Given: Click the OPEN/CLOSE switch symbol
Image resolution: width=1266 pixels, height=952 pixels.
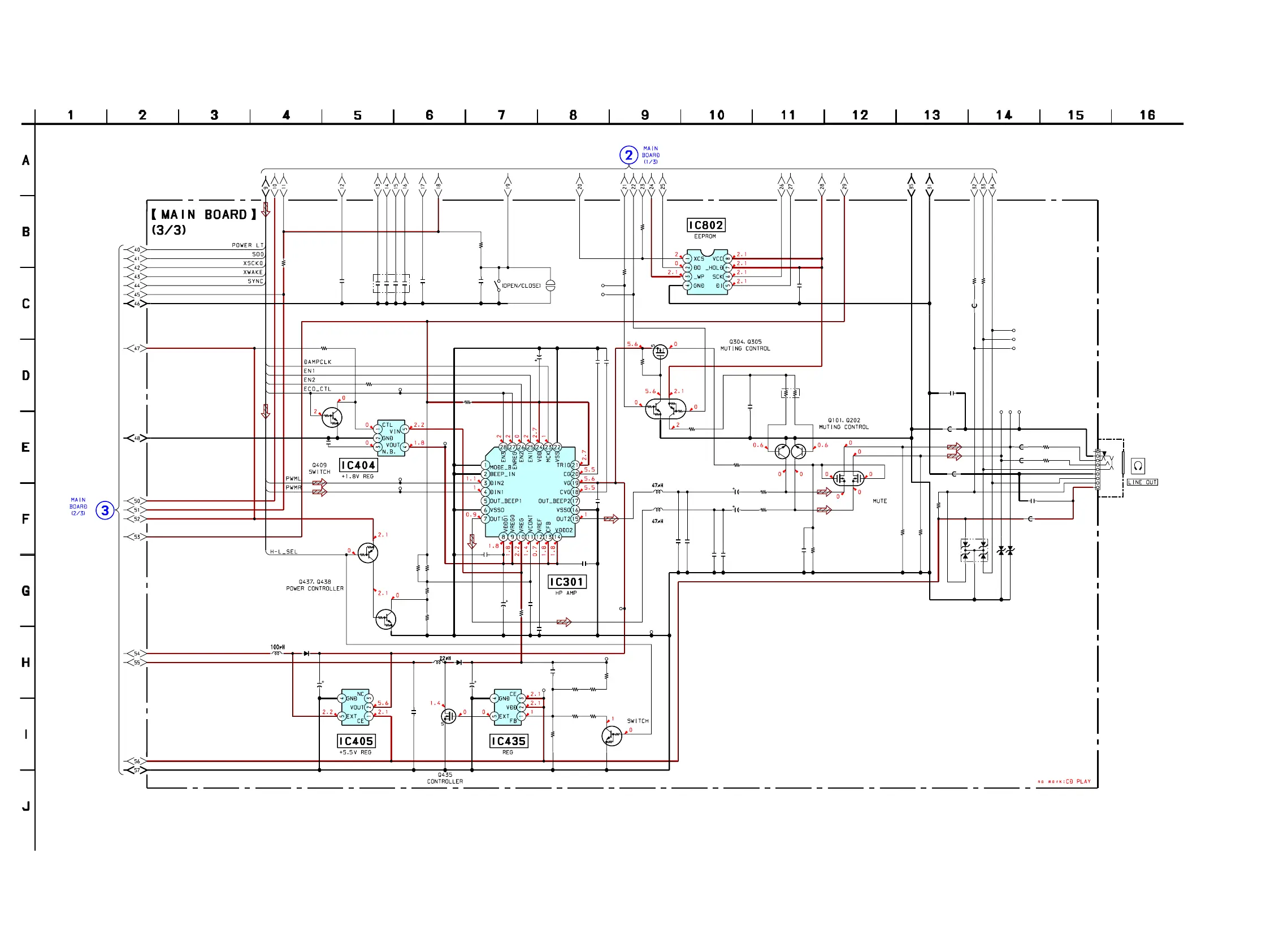Looking at the screenshot, I should coord(497,285).
